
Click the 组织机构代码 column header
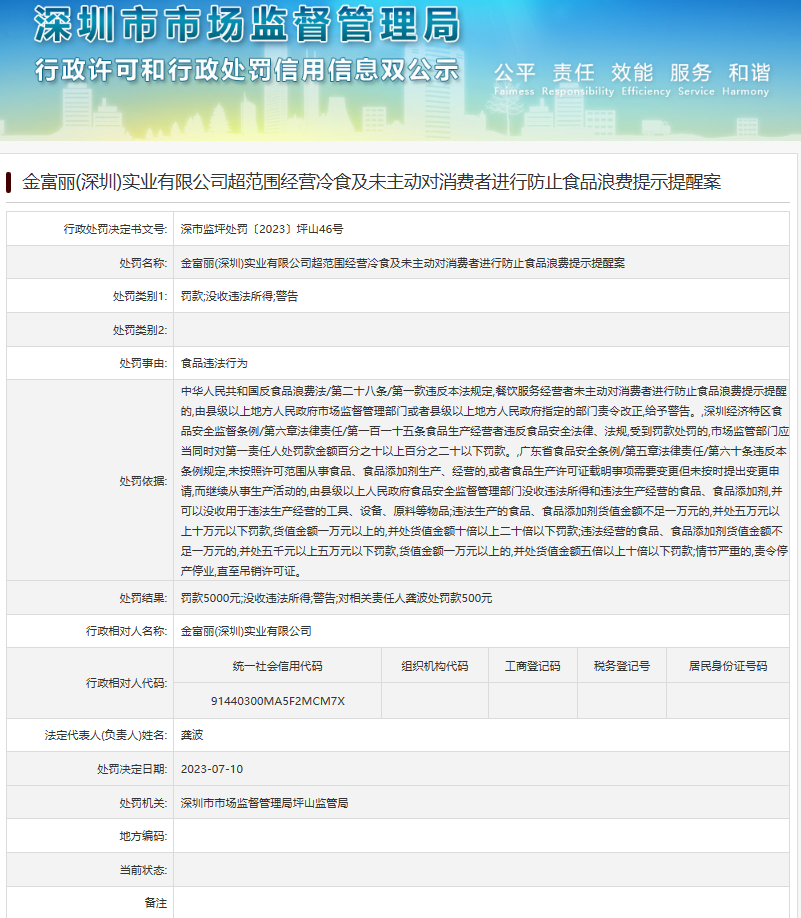[435, 666]
